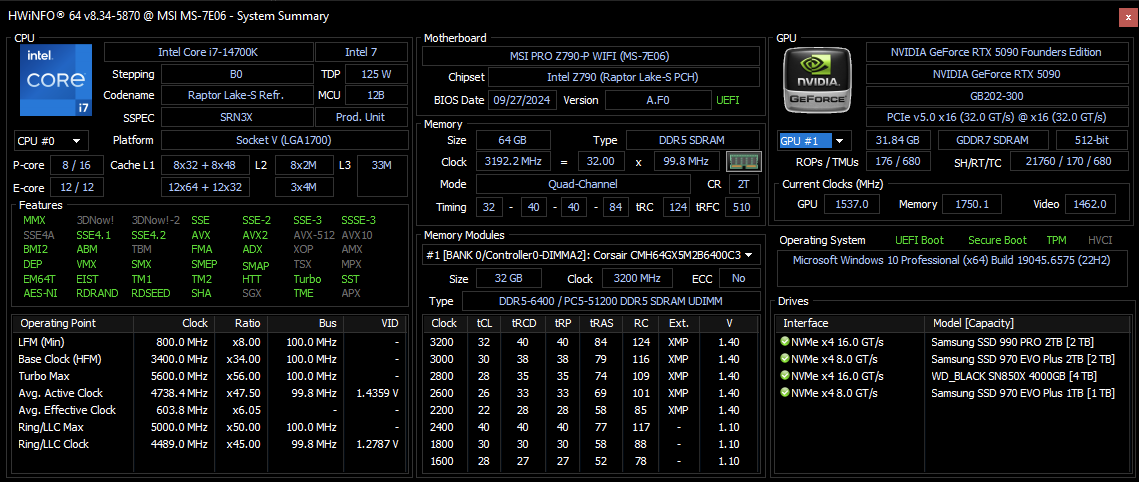
Task: Click the Operating Point column header
Action: (73, 323)
